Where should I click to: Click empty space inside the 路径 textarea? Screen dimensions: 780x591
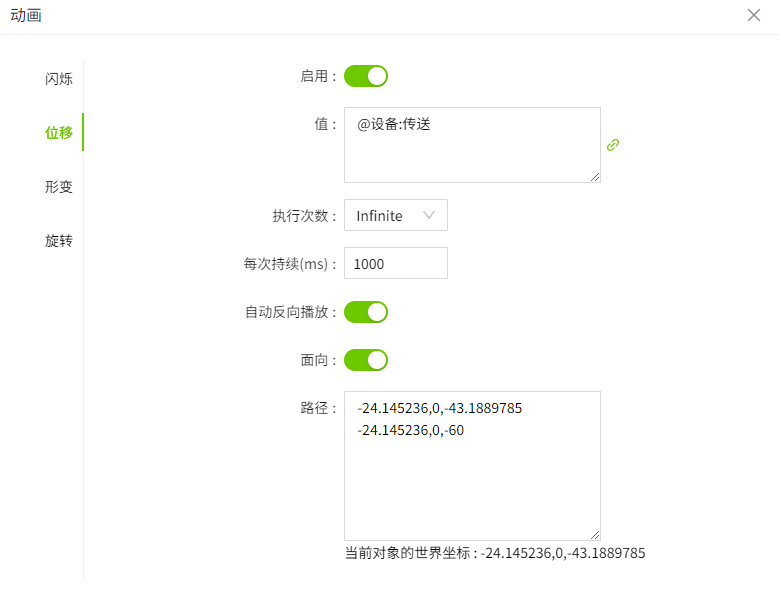[x=472, y=490]
